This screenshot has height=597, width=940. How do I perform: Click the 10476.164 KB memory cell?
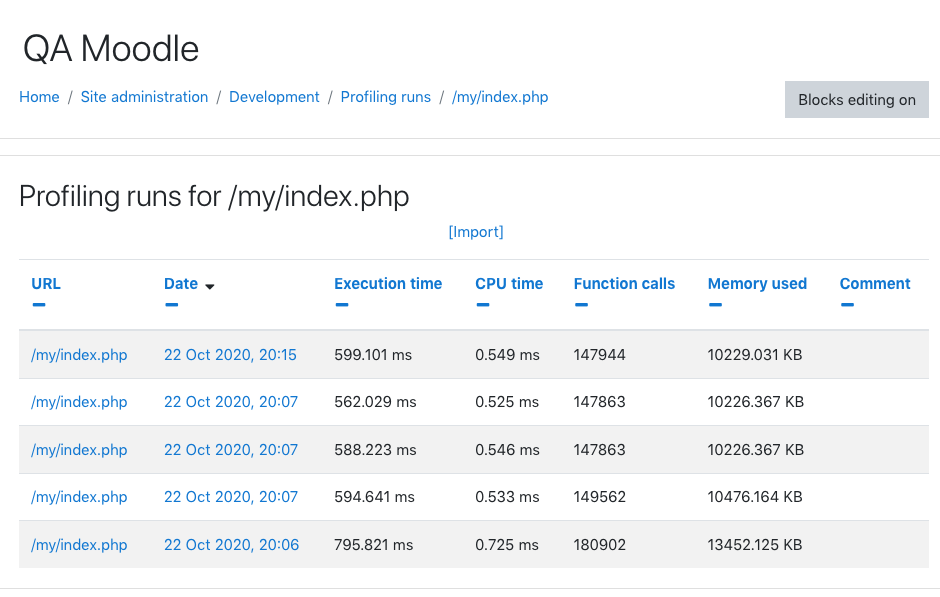pos(755,497)
